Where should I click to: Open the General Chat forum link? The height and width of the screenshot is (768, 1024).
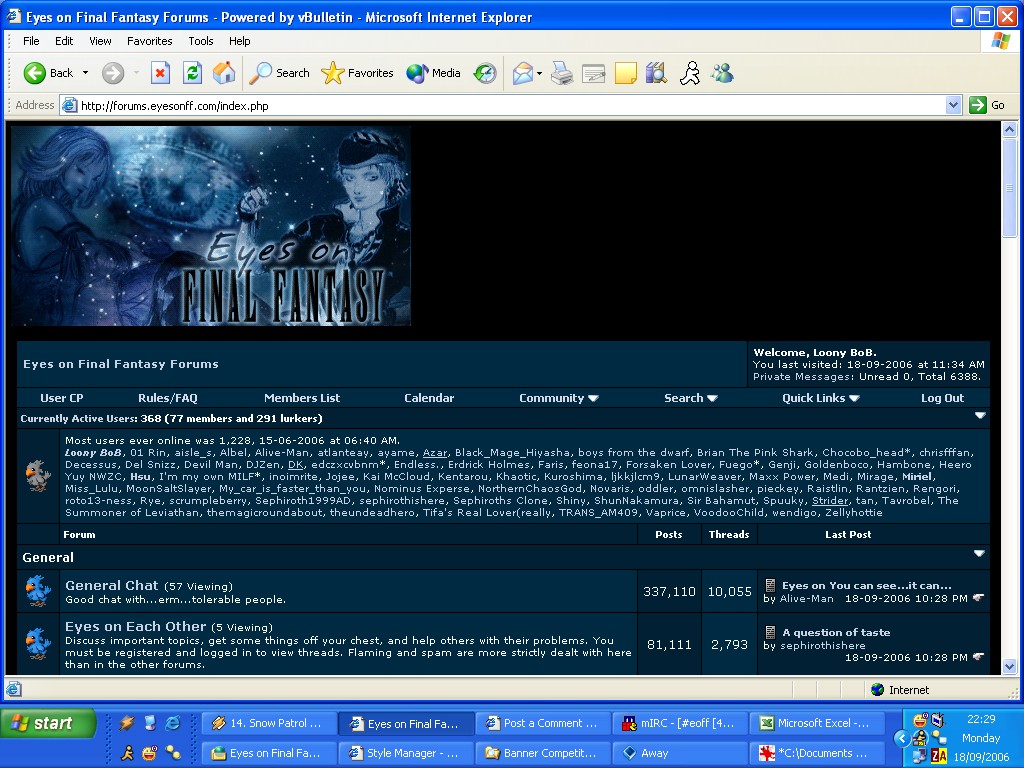tap(112, 586)
